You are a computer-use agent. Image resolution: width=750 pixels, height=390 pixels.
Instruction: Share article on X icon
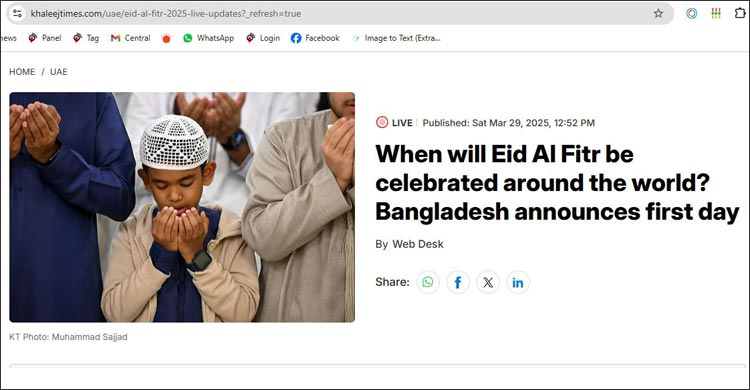(x=488, y=282)
